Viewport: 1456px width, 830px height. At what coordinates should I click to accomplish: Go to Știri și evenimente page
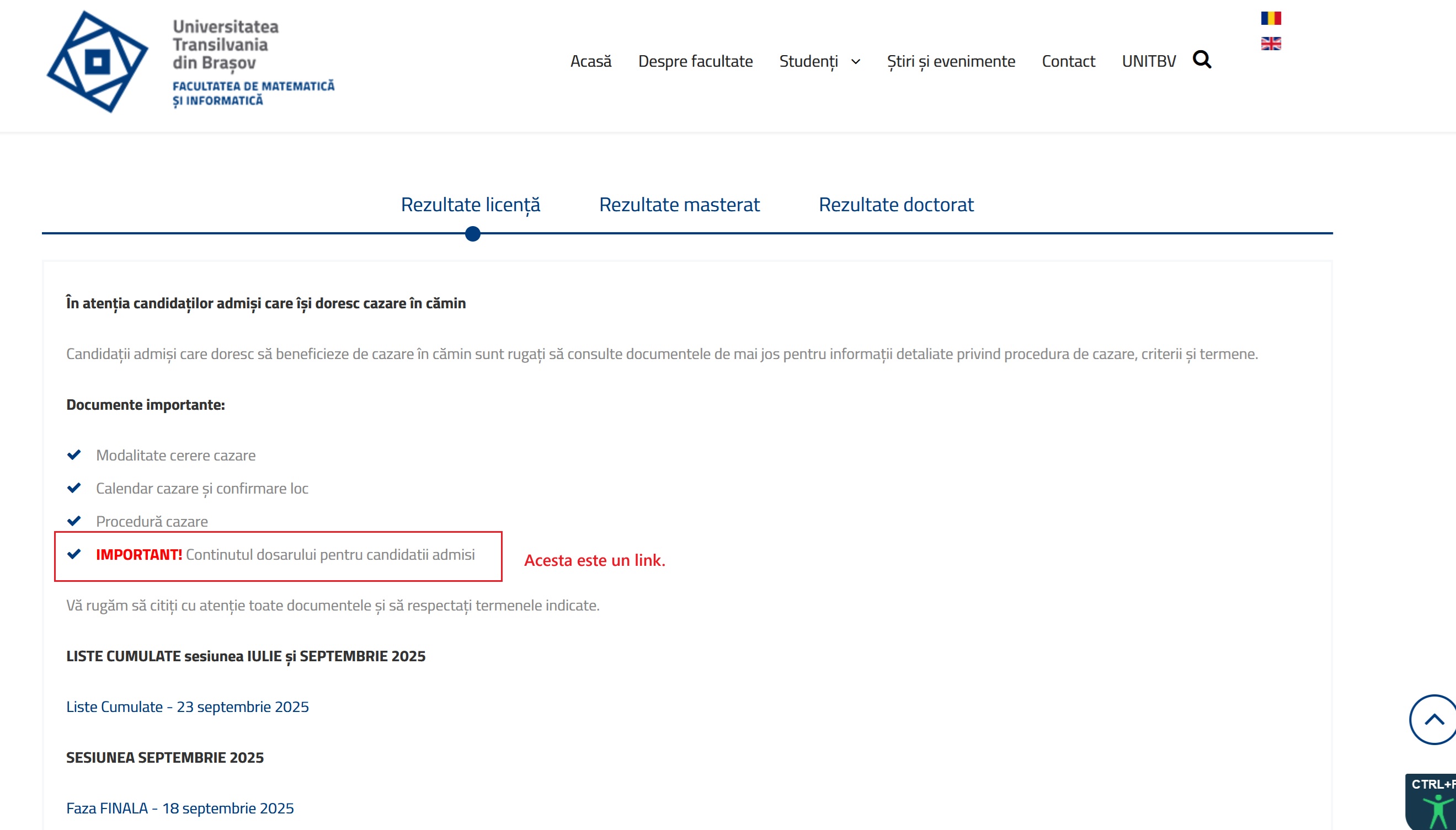(x=951, y=62)
